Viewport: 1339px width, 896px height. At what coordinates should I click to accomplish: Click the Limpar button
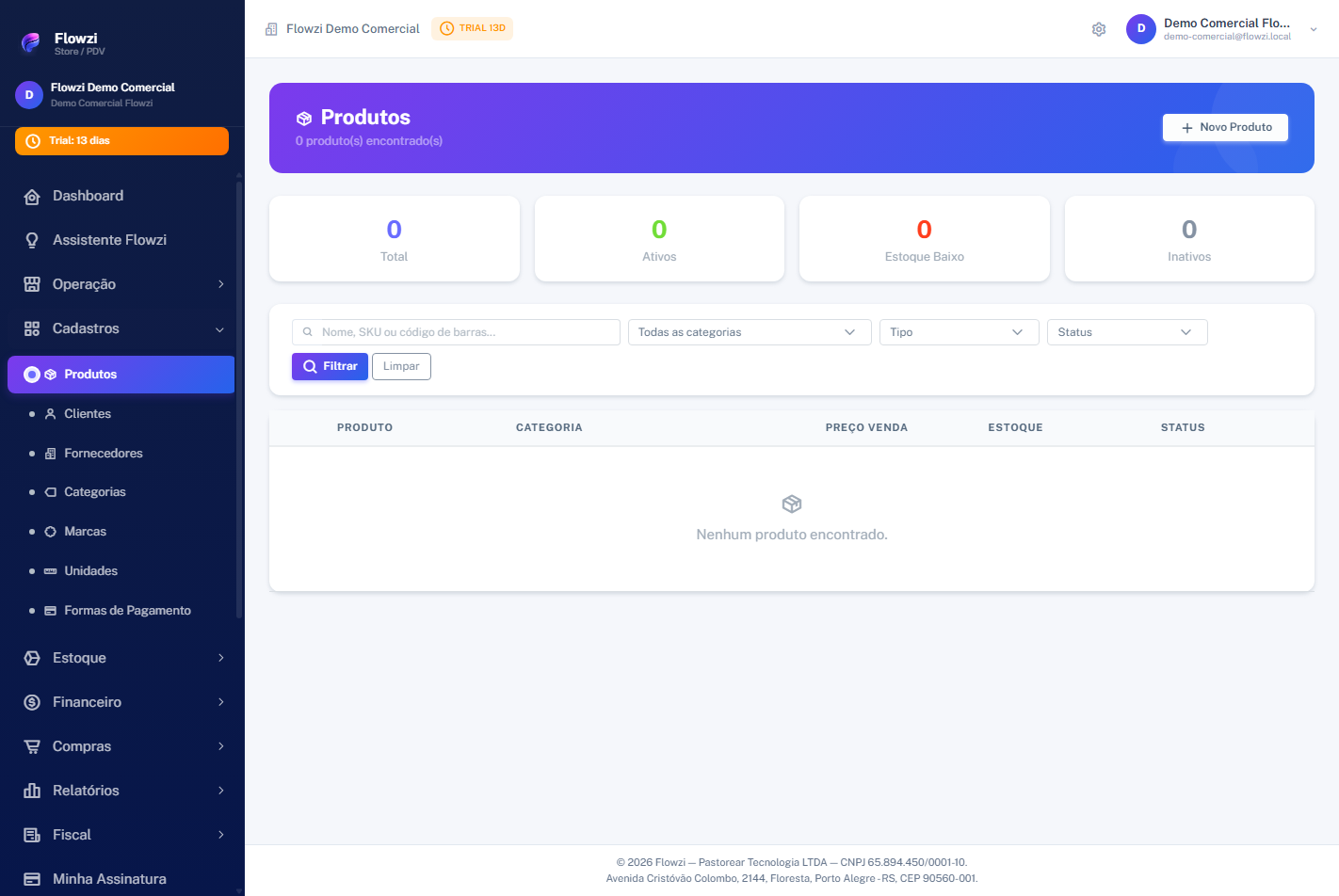pos(401,366)
